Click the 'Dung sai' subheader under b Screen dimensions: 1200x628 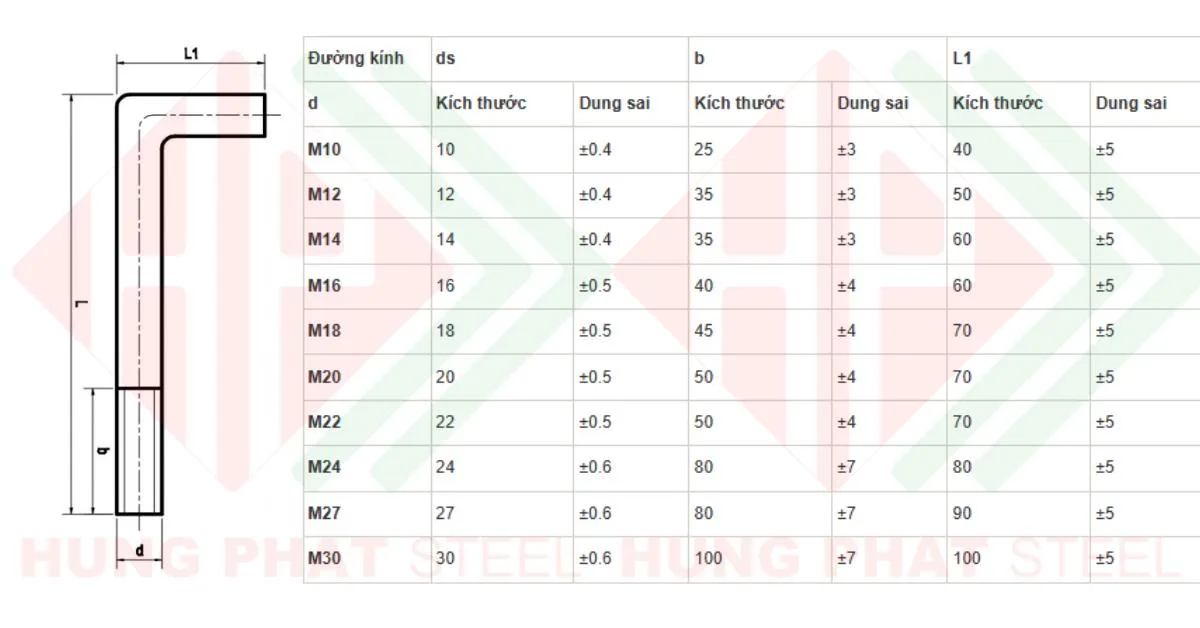[x=873, y=103]
